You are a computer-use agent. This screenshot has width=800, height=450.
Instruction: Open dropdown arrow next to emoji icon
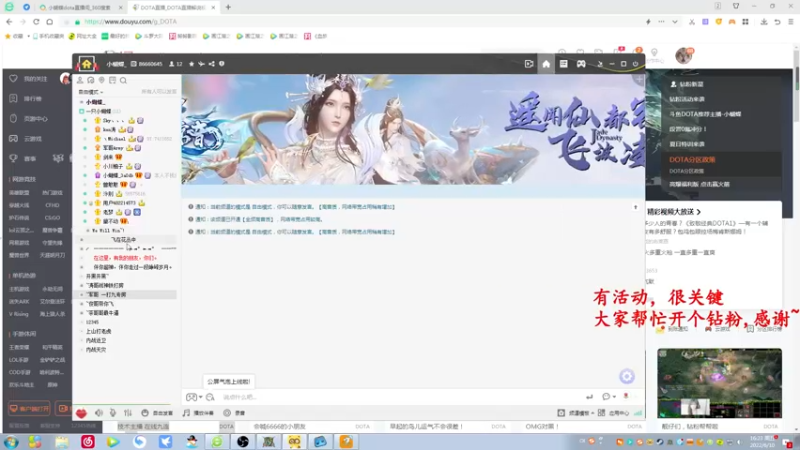click(x=201, y=397)
